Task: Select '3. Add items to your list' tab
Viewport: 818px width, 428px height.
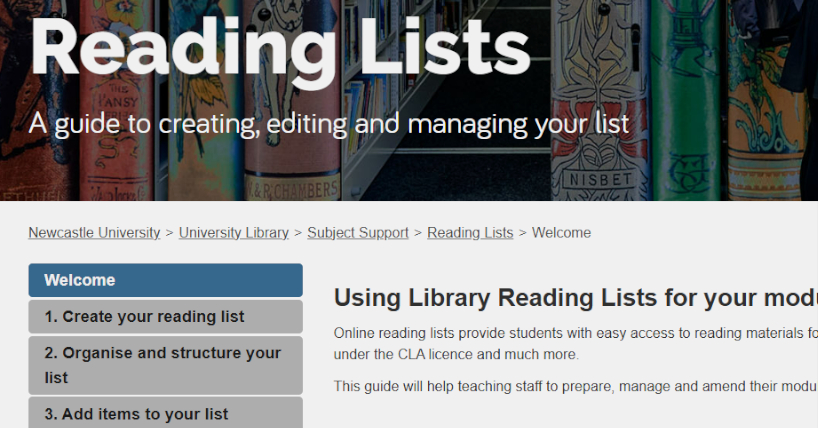Action: coord(165,413)
